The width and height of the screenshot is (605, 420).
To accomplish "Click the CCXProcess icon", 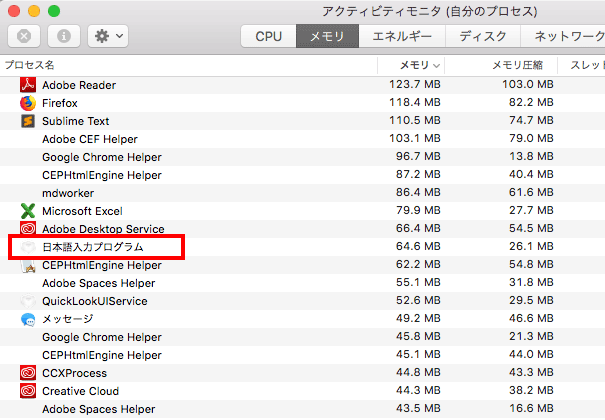I will (28, 373).
